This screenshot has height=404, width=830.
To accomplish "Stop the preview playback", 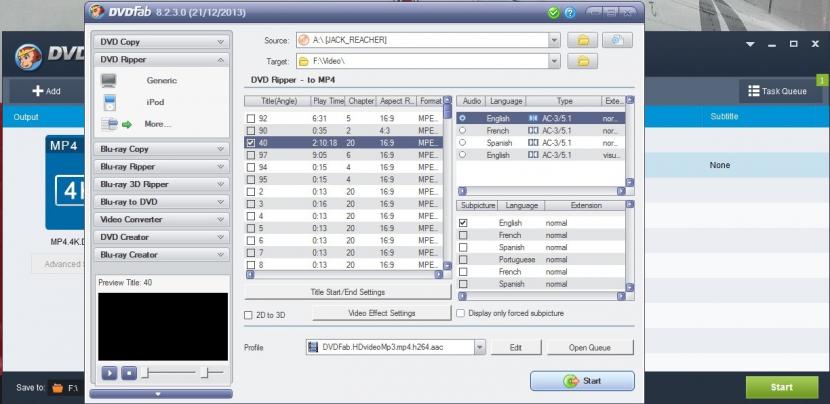I will click(129, 373).
